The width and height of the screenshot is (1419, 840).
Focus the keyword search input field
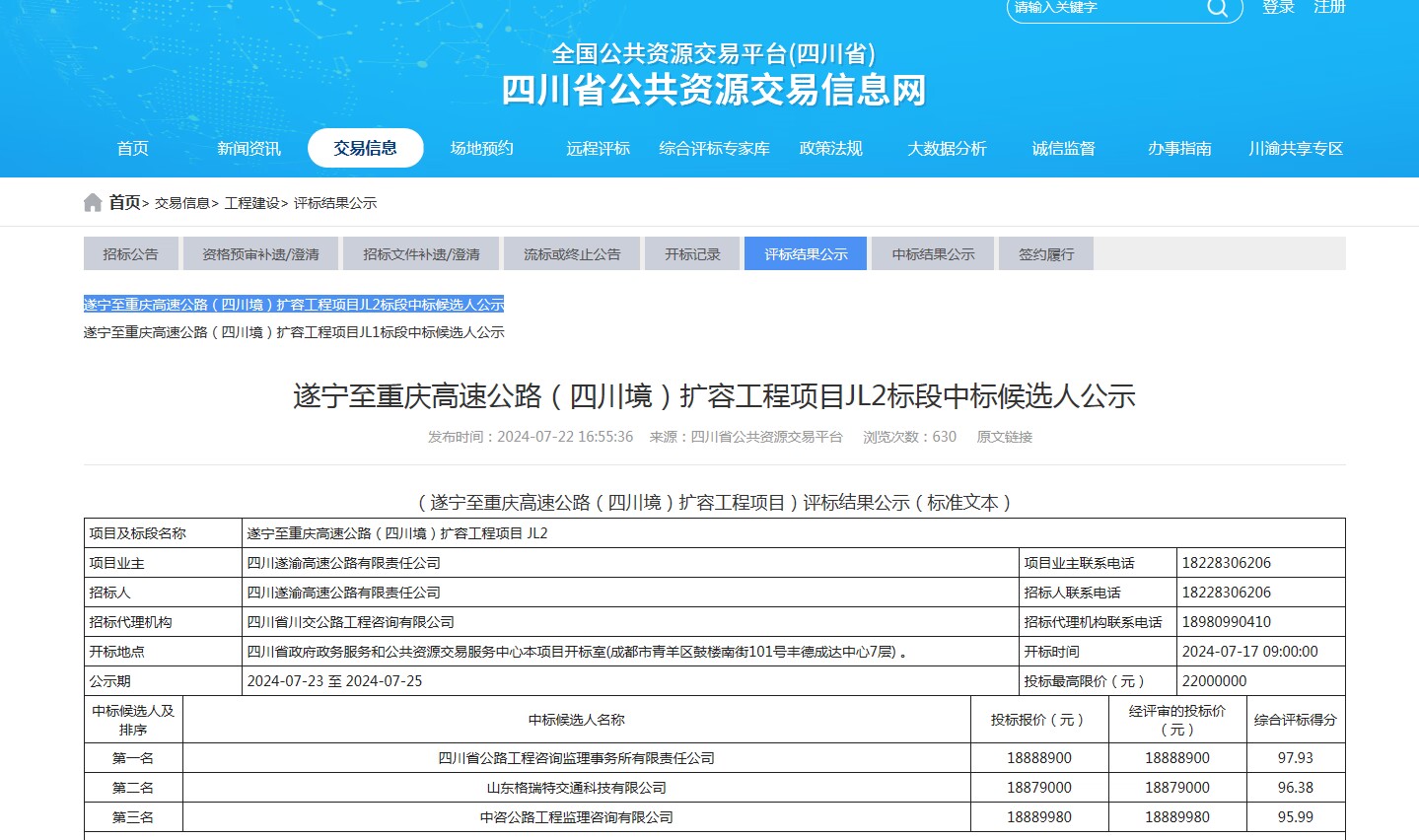[x=1104, y=8]
